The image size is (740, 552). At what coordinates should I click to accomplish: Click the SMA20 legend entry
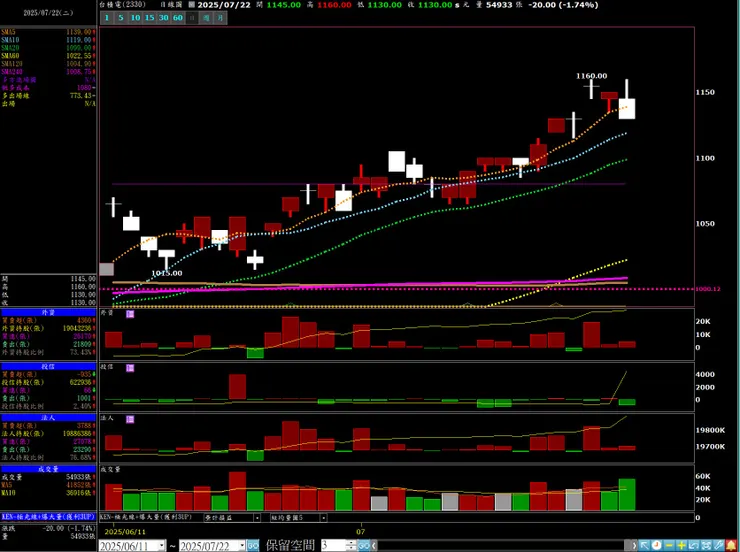[x=48, y=48]
